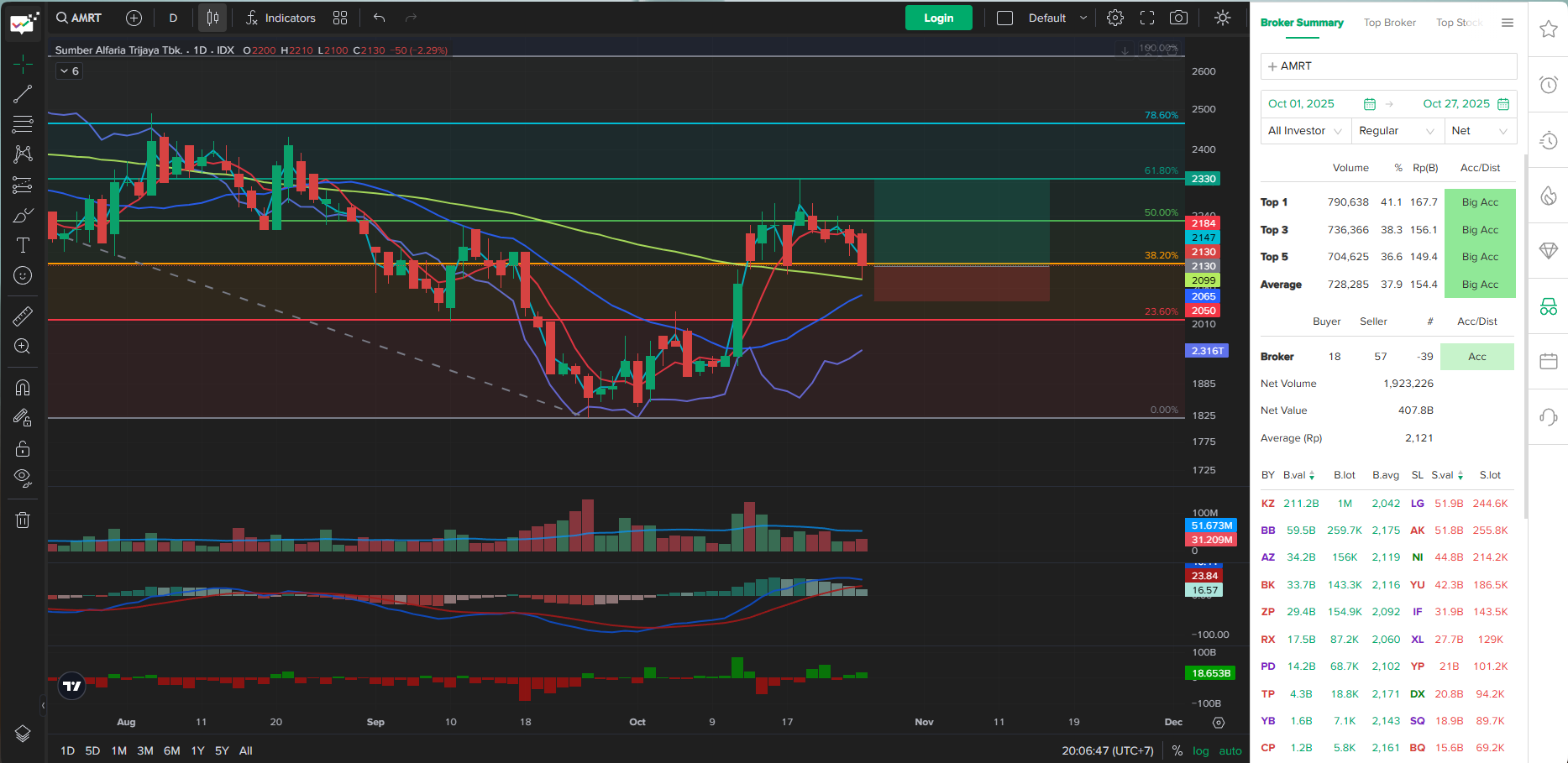The width and height of the screenshot is (1568, 763).
Task: Select the trend line drawing tool
Action: pyautogui.click(x=23, y=94)
